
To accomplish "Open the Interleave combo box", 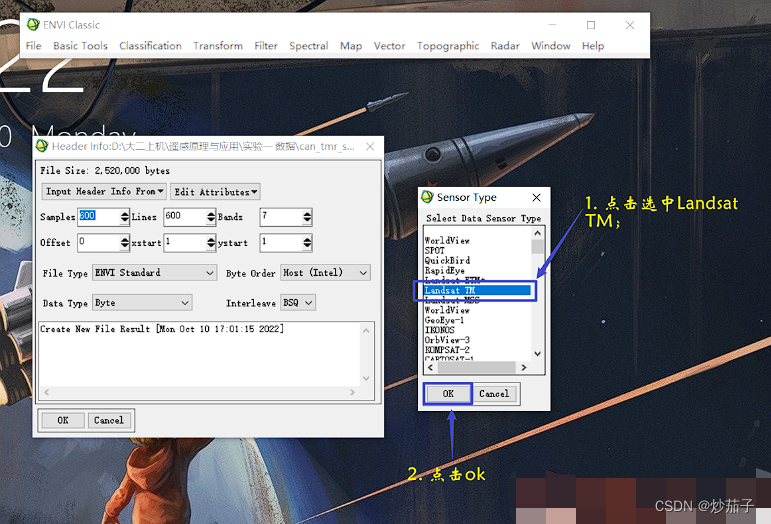I will tap(298, 303).
